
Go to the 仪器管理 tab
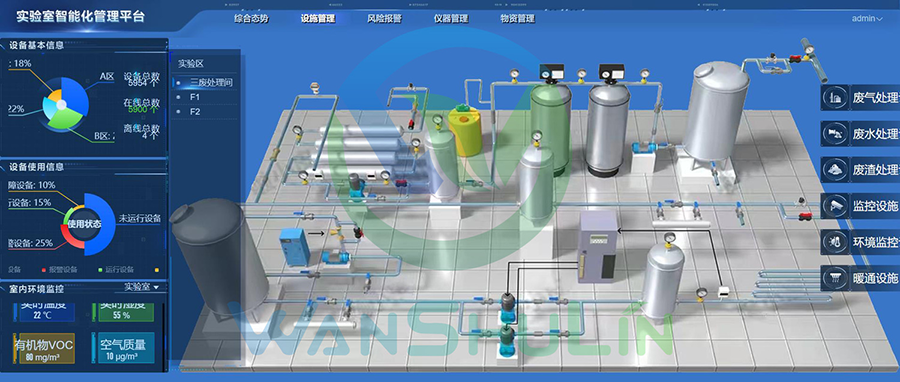click(451, 18)
